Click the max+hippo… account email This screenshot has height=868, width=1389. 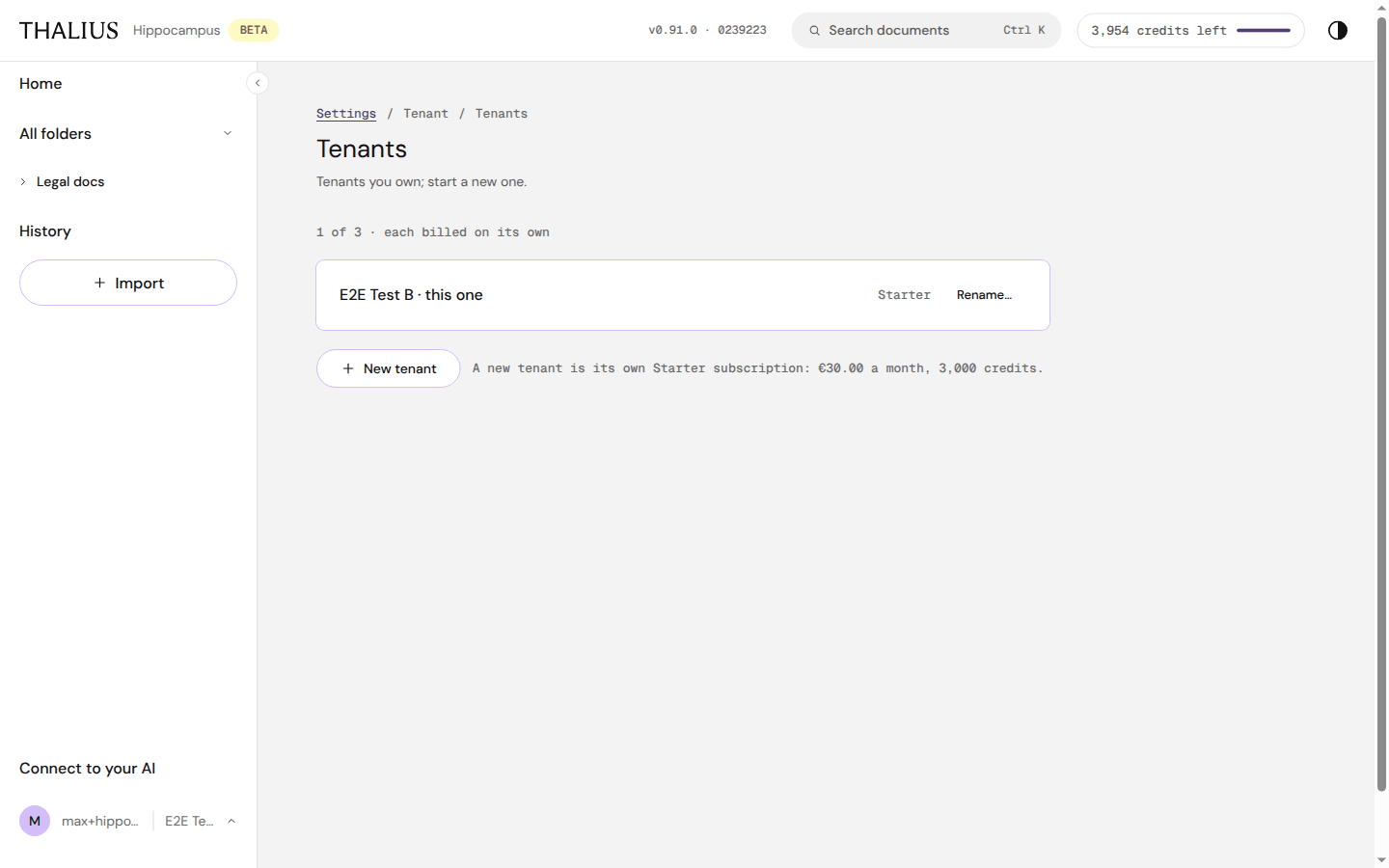100,821
